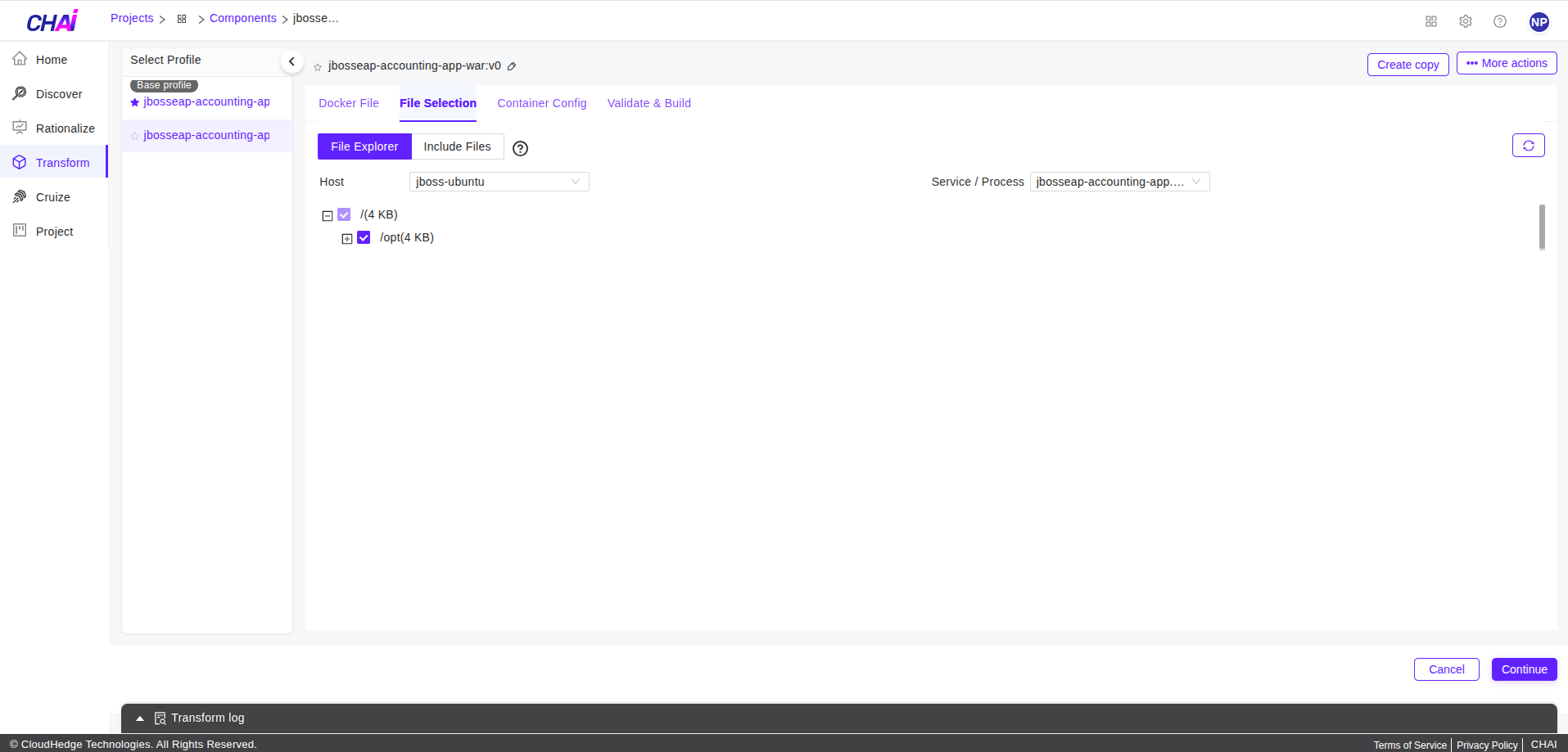Screen dimensions: 1568x752
Task: Open the Docker File tab
Action: [x=348, y=103]
